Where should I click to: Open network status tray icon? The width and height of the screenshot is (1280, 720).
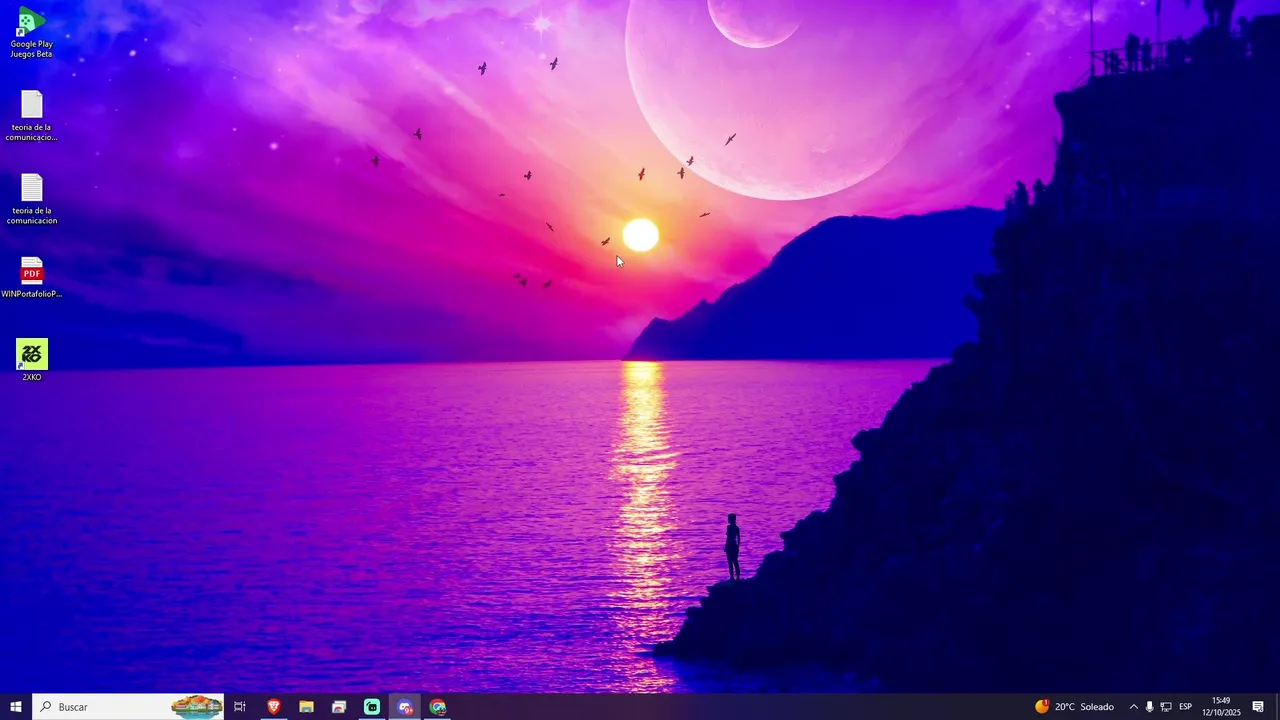point(1166,707)
